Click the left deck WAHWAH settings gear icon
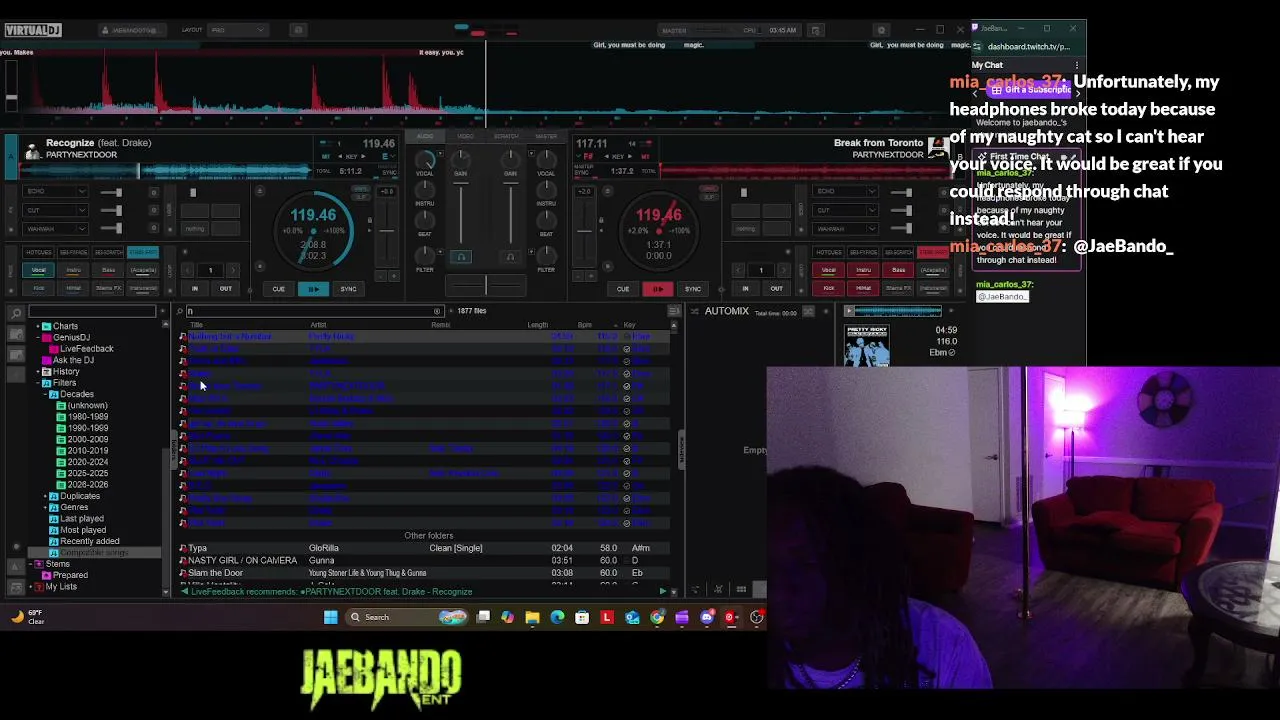 153,229
